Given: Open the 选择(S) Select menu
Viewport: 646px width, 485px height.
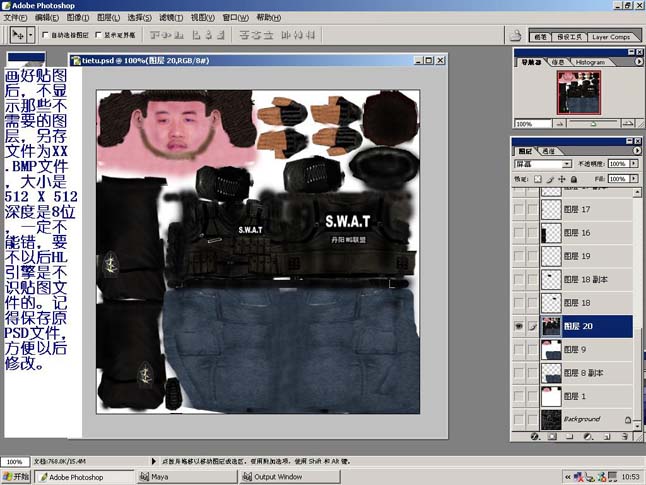Looking at the screenshot, I should (139, 18).
